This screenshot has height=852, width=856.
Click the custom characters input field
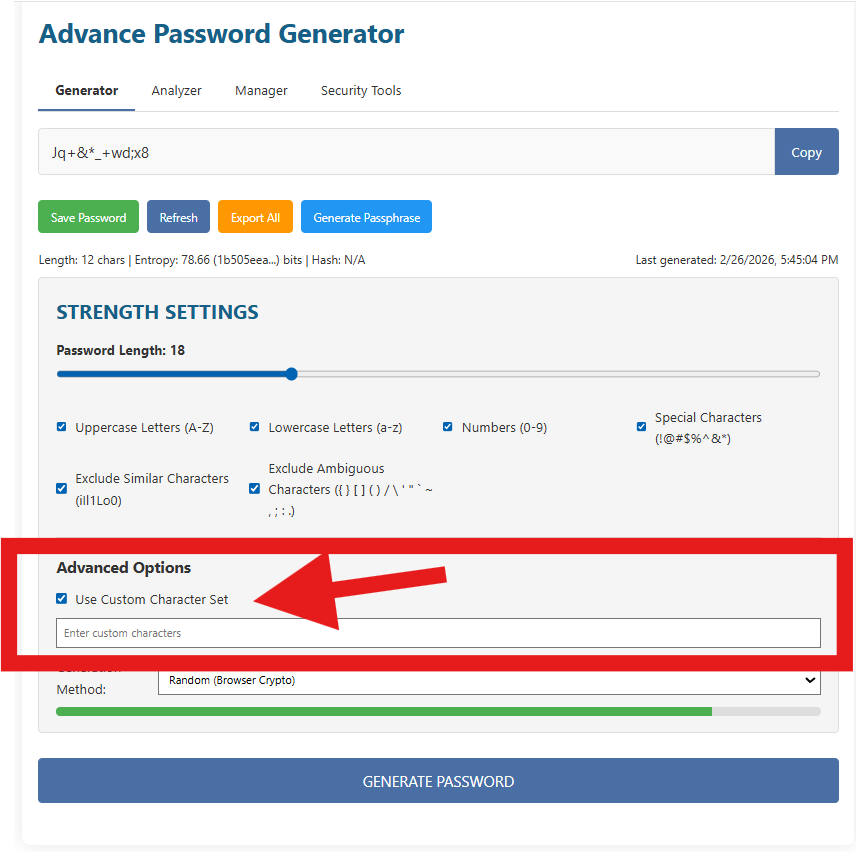[438, 632]
